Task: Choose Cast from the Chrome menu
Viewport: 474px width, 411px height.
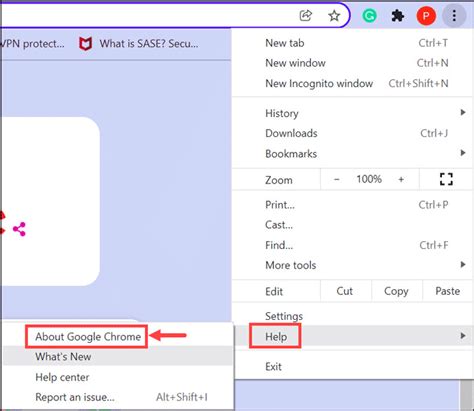Action: pyautogui.click(x=352, y=225)
